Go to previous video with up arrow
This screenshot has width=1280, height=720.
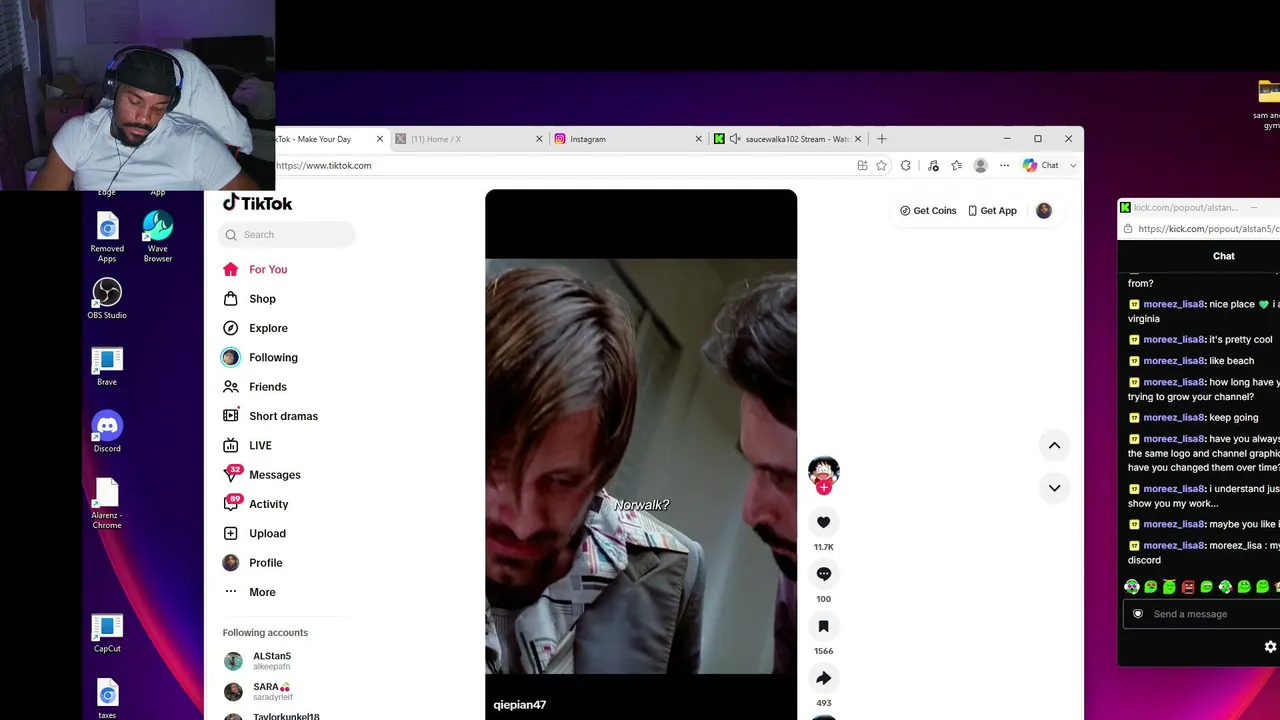point(1054,445)
